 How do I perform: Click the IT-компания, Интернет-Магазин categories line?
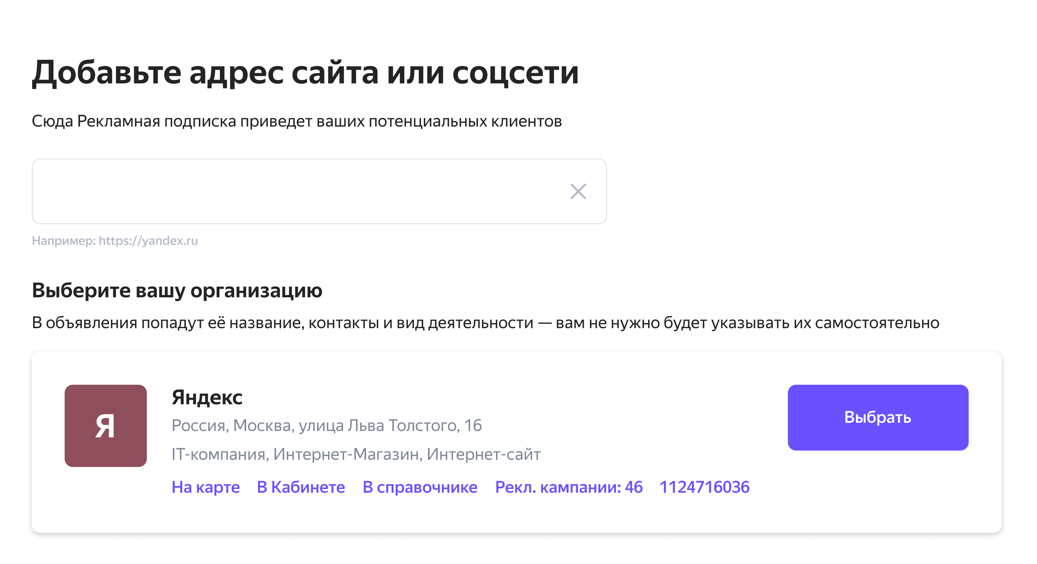coord(356,454)
